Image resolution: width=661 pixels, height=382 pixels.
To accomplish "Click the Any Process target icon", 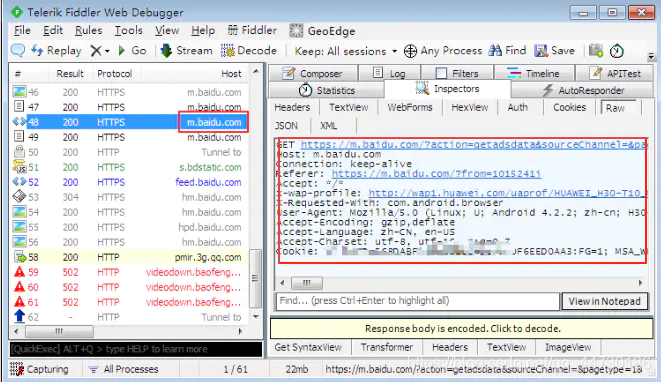I will (x=410, y=51).
